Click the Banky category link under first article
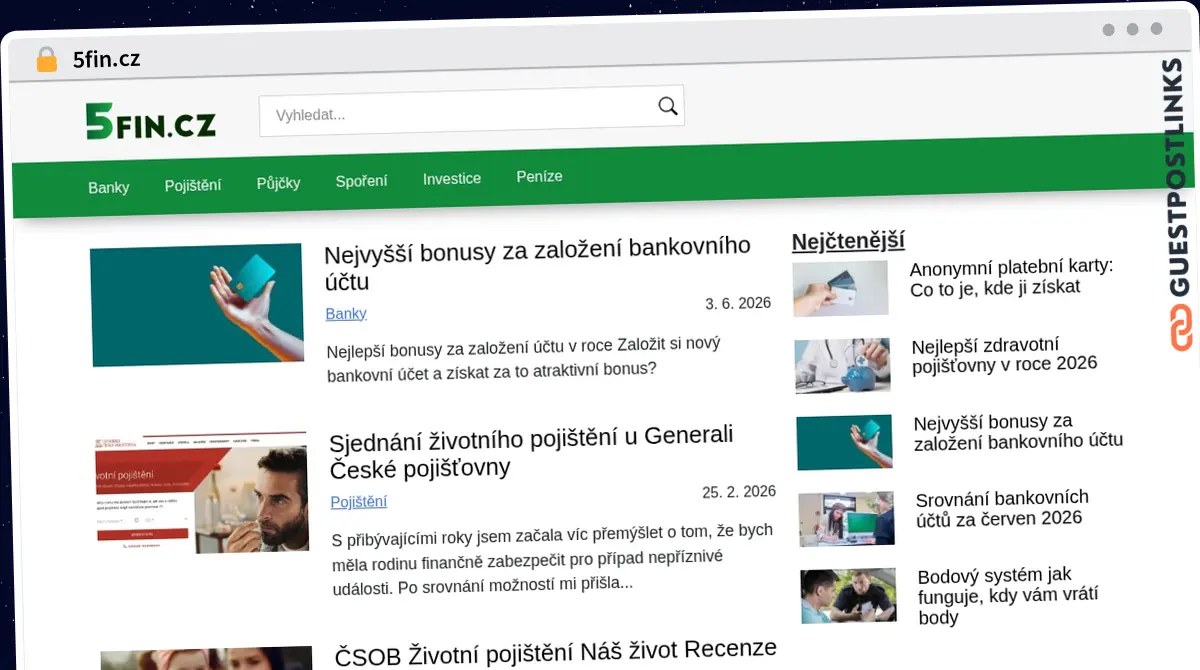 click(346, 313)
